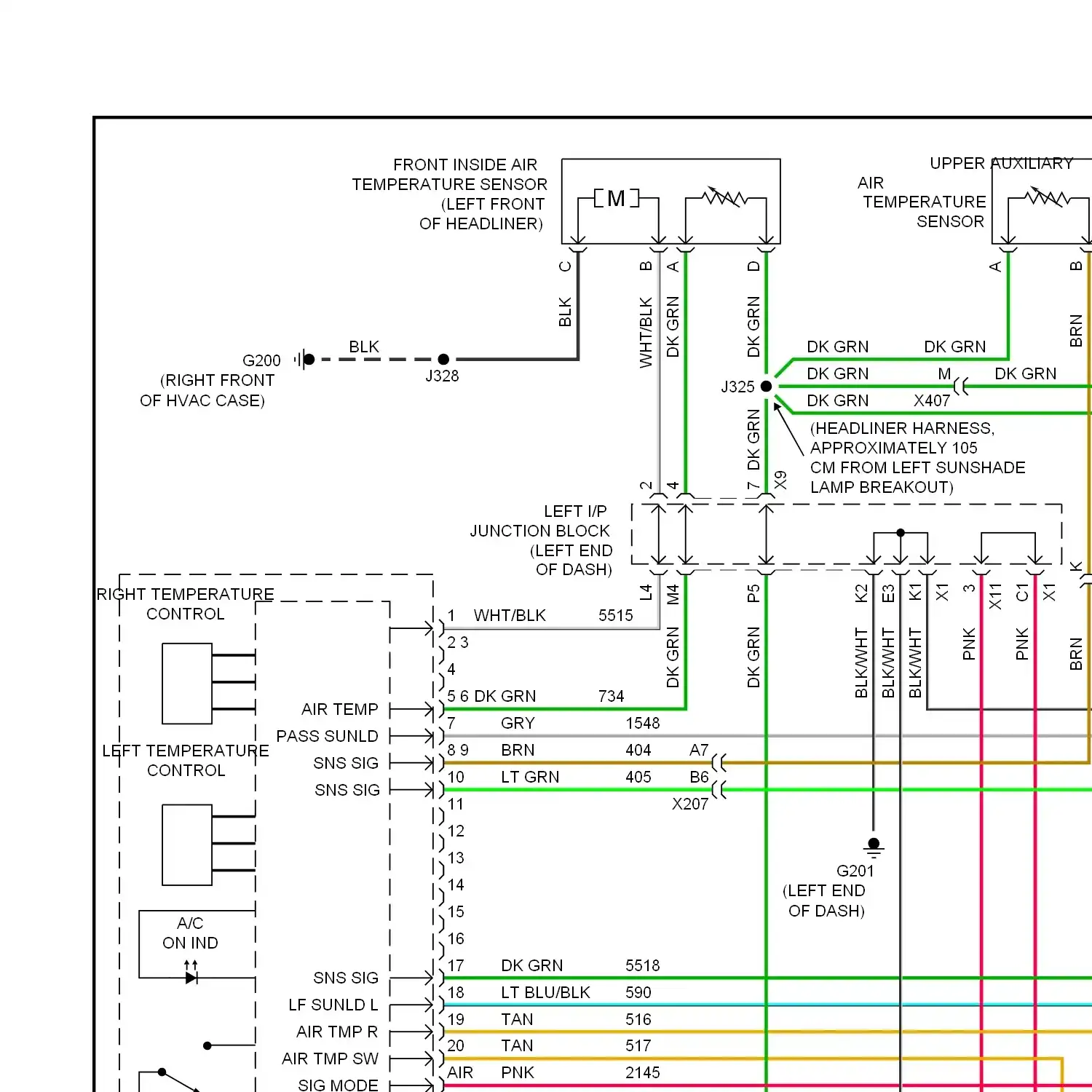Select the Left Temperature Control label
Viewport: 1092px width, 1092px height.
click(x=186, y=760)
